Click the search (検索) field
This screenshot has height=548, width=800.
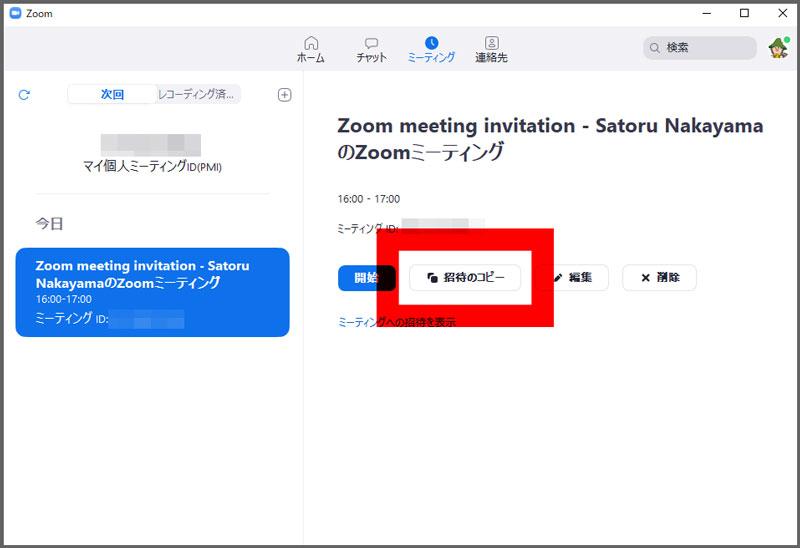pyautogui.click(x=699, y=48)
